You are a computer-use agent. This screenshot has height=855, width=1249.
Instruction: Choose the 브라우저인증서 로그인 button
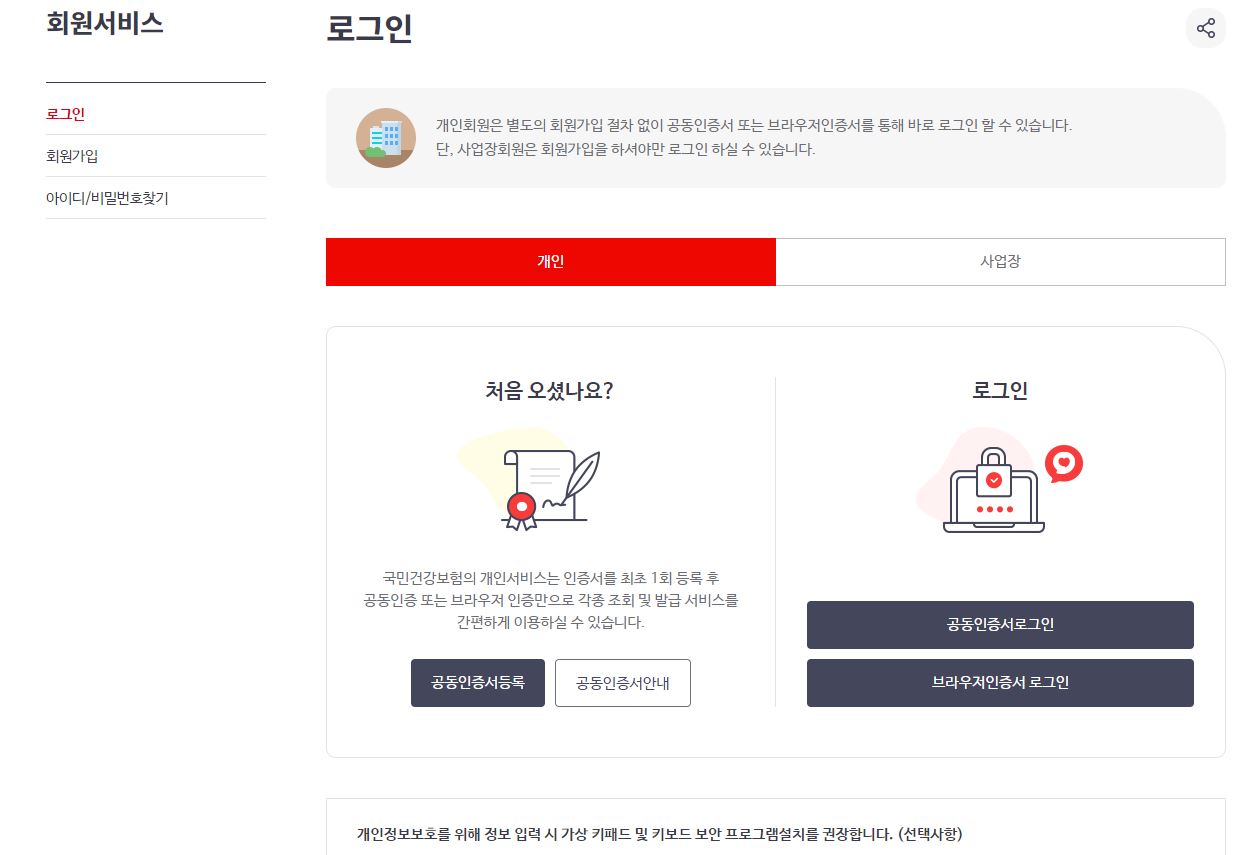coord(1000,683)
